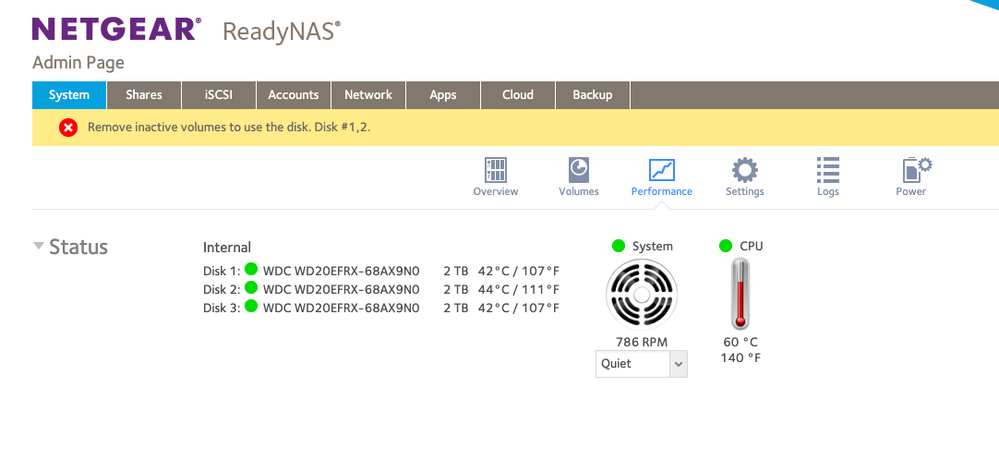Open the Network tab
The width and height of the screenshot is (999, 461).
point(368,95)
